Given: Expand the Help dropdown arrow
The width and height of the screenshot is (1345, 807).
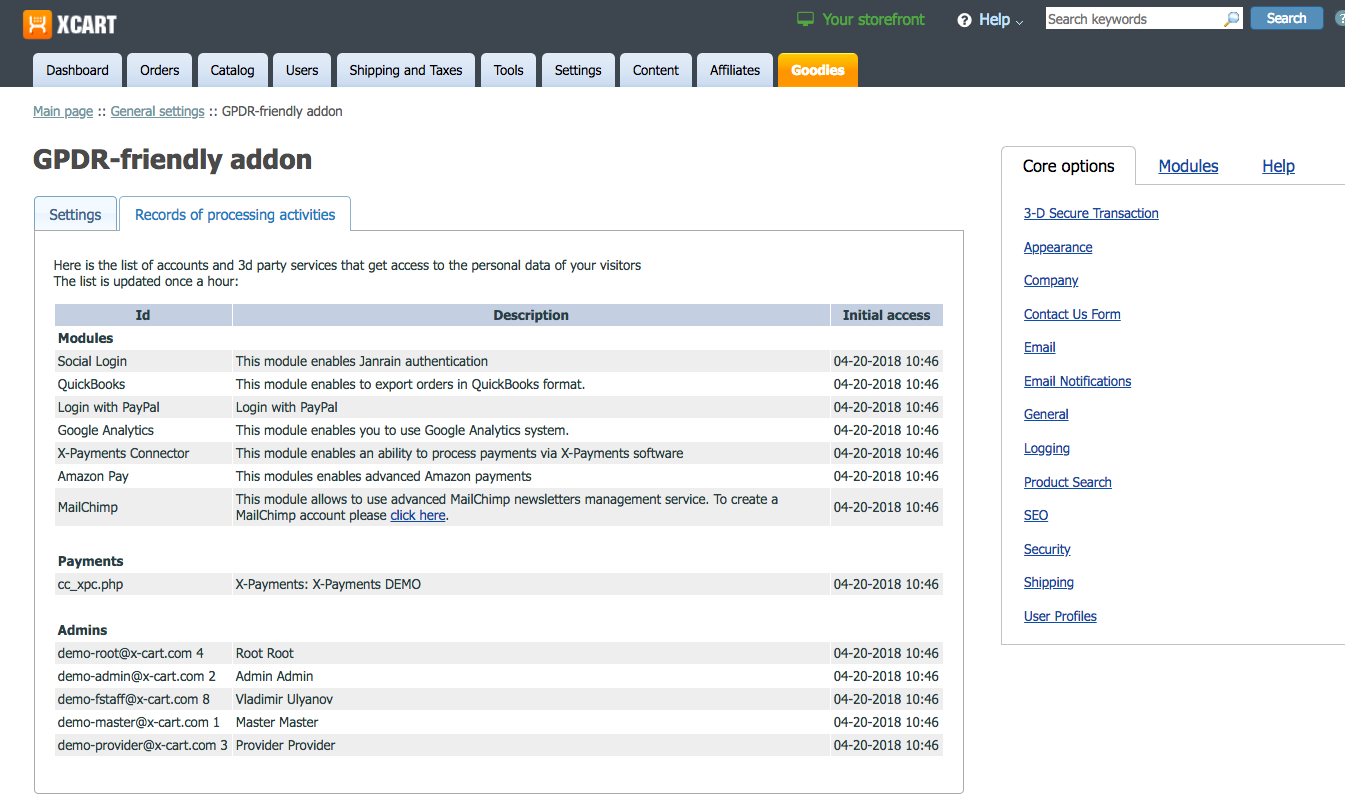Looking at the screenshot, I should 1020,22.
